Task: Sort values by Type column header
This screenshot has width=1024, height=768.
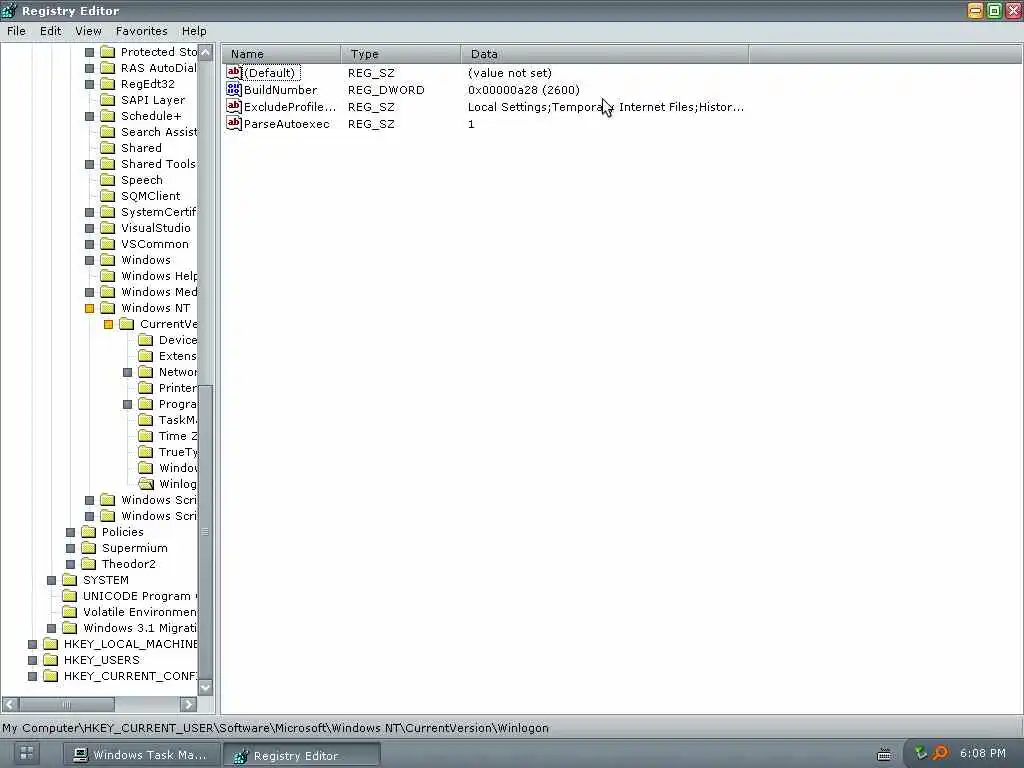Action: pyautogui.click(x=401, y=54)
